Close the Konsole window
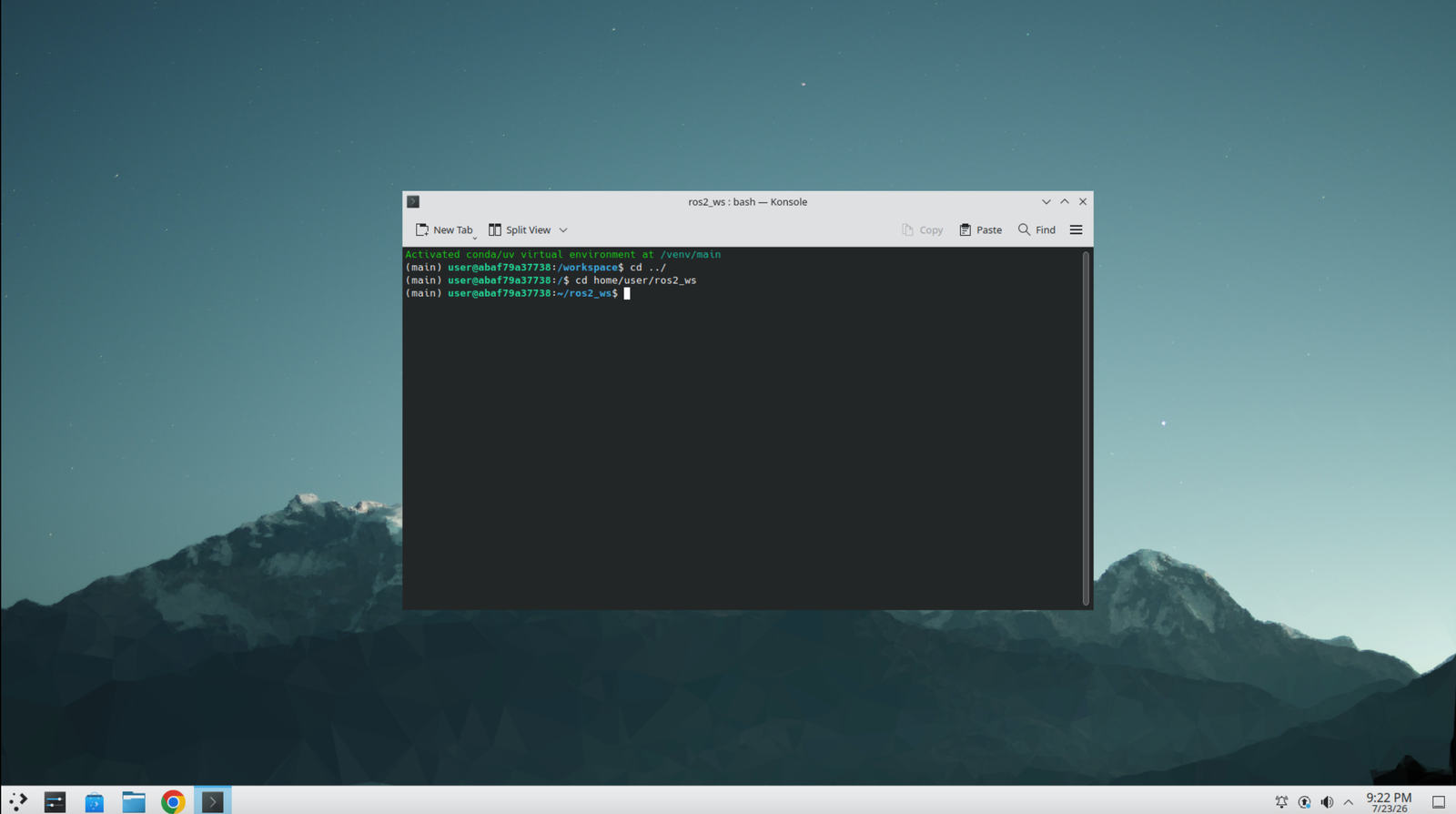The width and height of the screenshot is (1456, 814). pos(1083,202)
